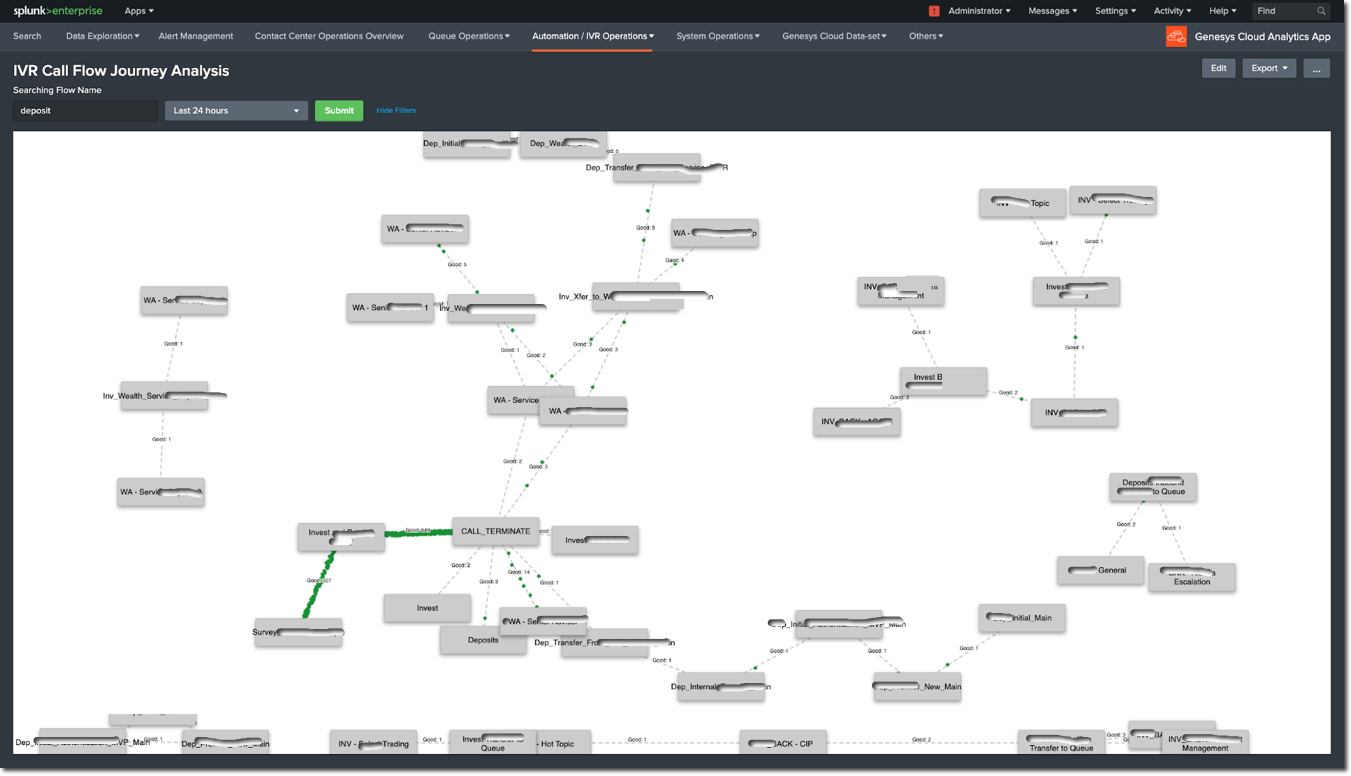Image resolution: width=1351 pixels, height=776 pixels.
Task: Open the System Operations menu
Action: (718, 36)
